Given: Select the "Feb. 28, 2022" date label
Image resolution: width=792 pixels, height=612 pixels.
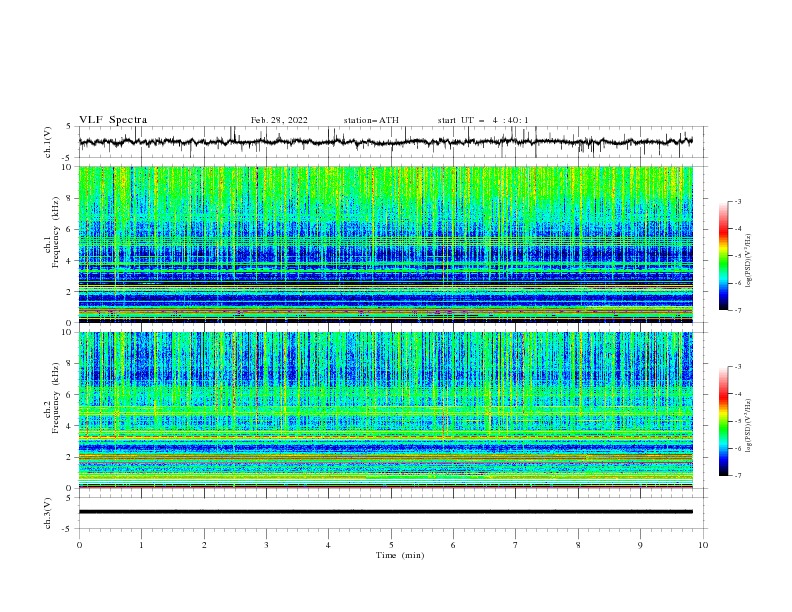Looking at the screenshot, I should [x=279, y=120].
